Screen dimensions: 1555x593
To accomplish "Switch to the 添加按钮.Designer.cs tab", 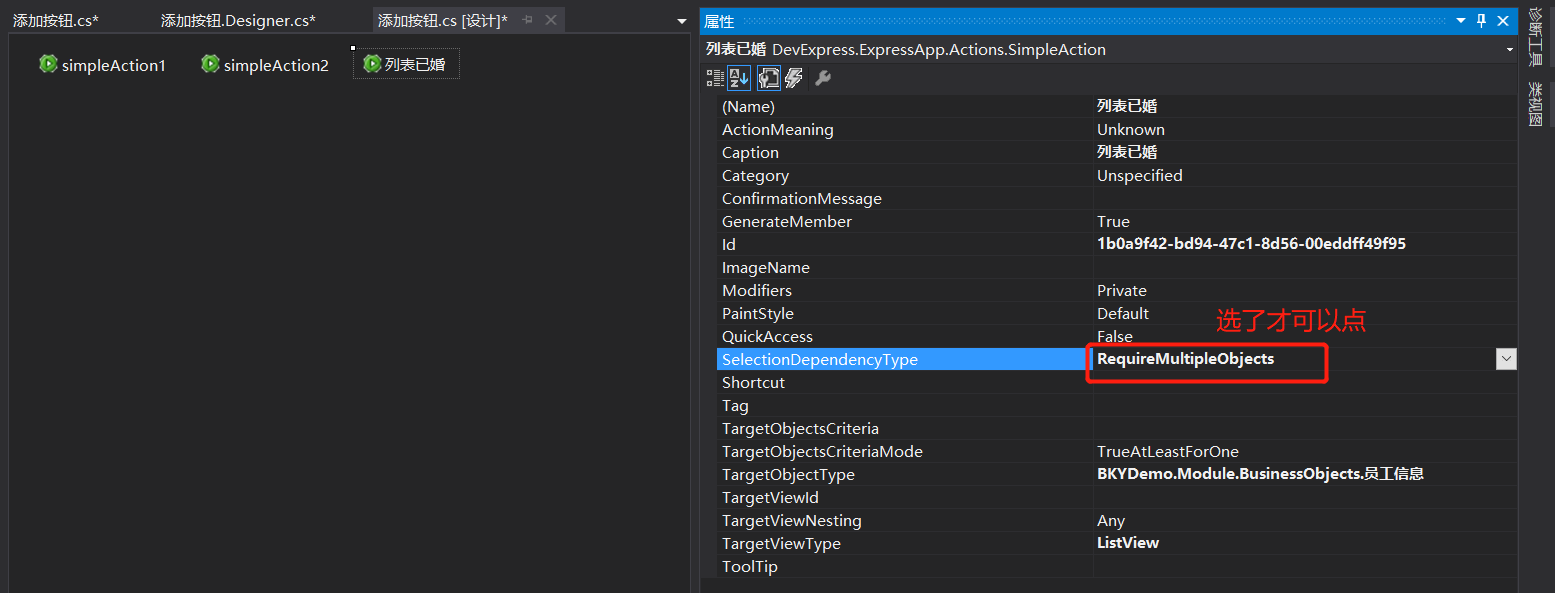I will pyautogui.click(x=238, y=20).
